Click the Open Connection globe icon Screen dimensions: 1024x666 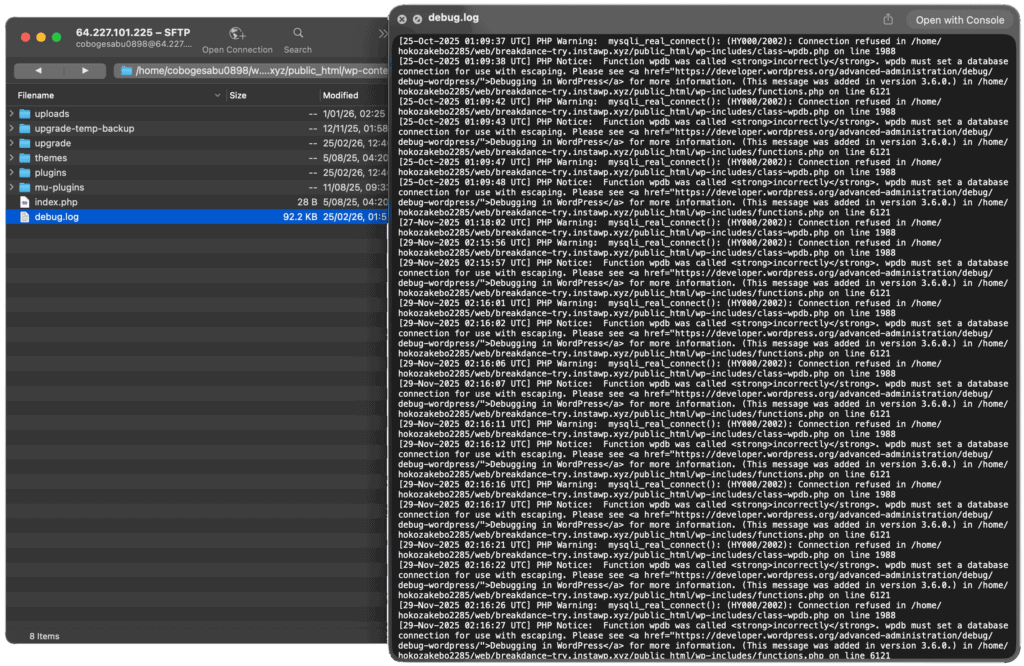[237, 34]
